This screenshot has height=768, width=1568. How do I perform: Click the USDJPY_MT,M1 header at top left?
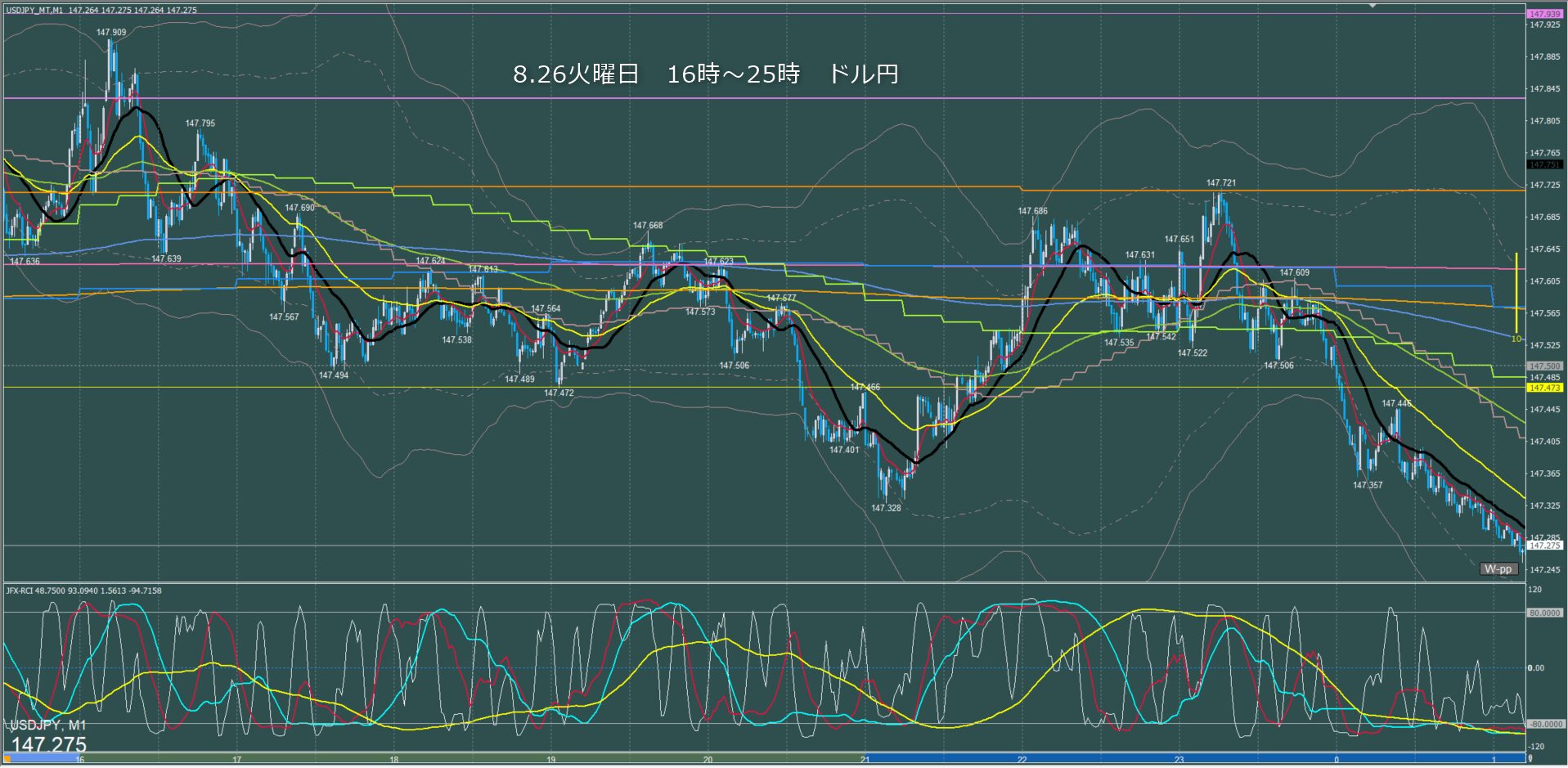pos(101,10)
